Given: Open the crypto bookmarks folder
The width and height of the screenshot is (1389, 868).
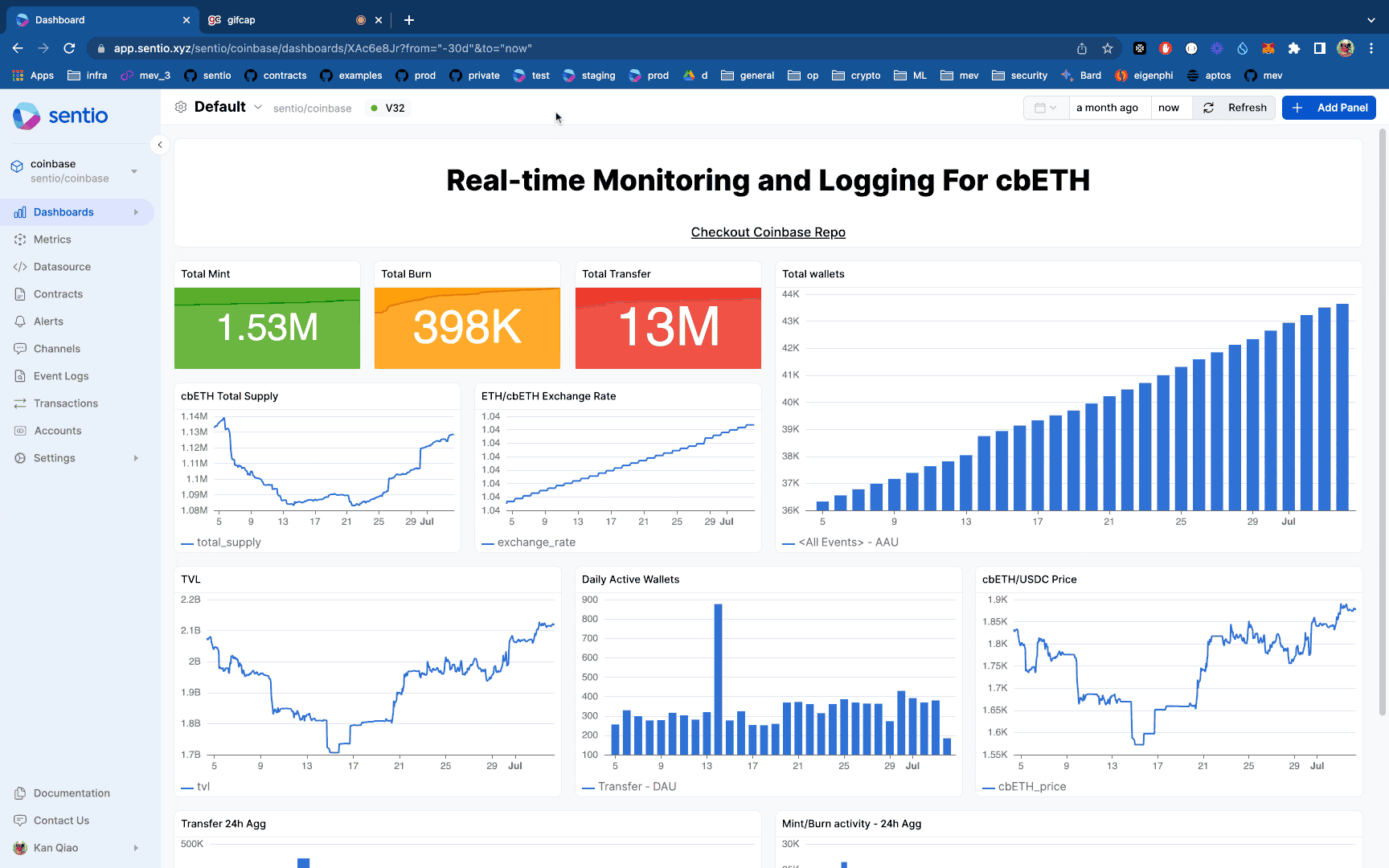Looking at the screenshot, I should 856,76.
